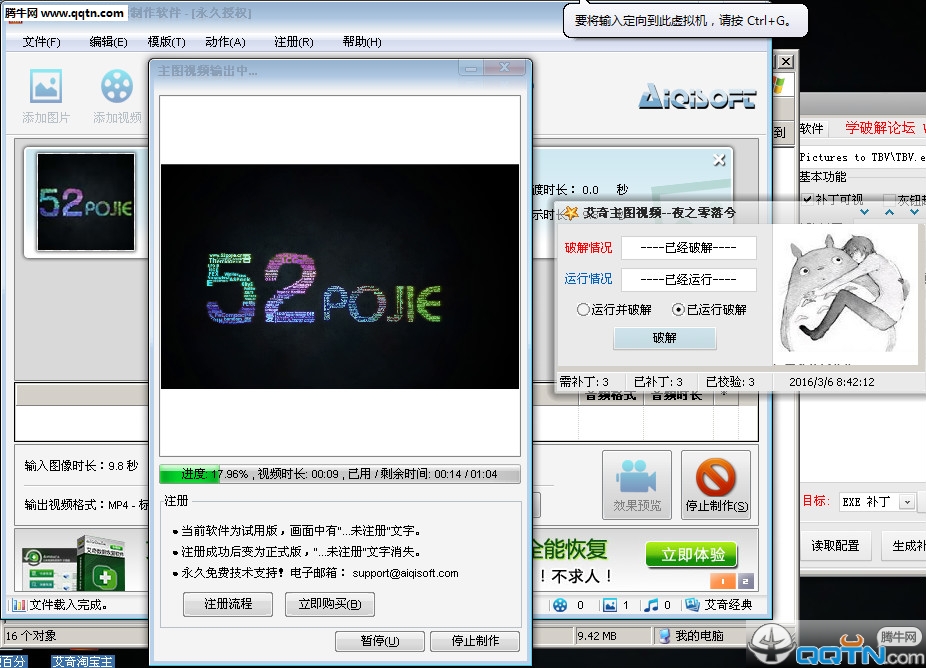The height and width of the screenshot is (668, 926).
Task: Open the 动作(A) menu
Action: (225, 42)
